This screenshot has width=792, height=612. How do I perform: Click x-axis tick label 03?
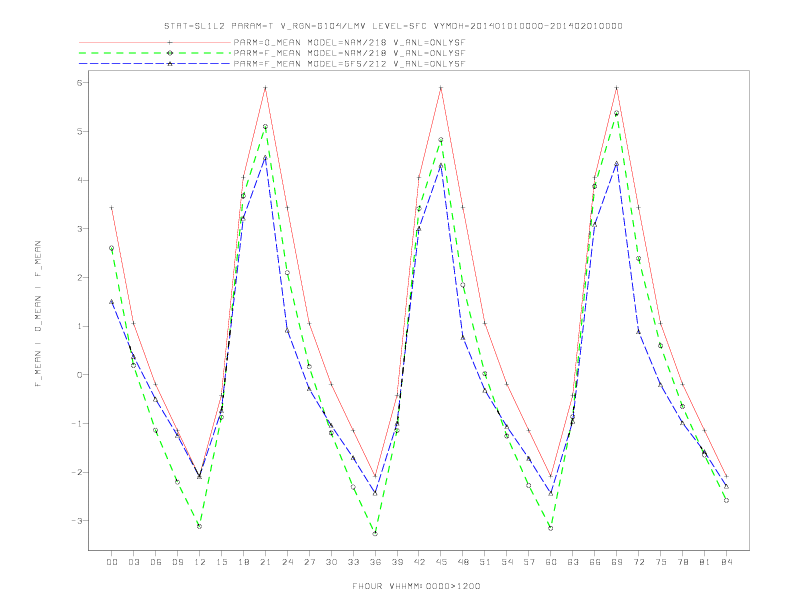pyautogui.click(x=133, y=562)
